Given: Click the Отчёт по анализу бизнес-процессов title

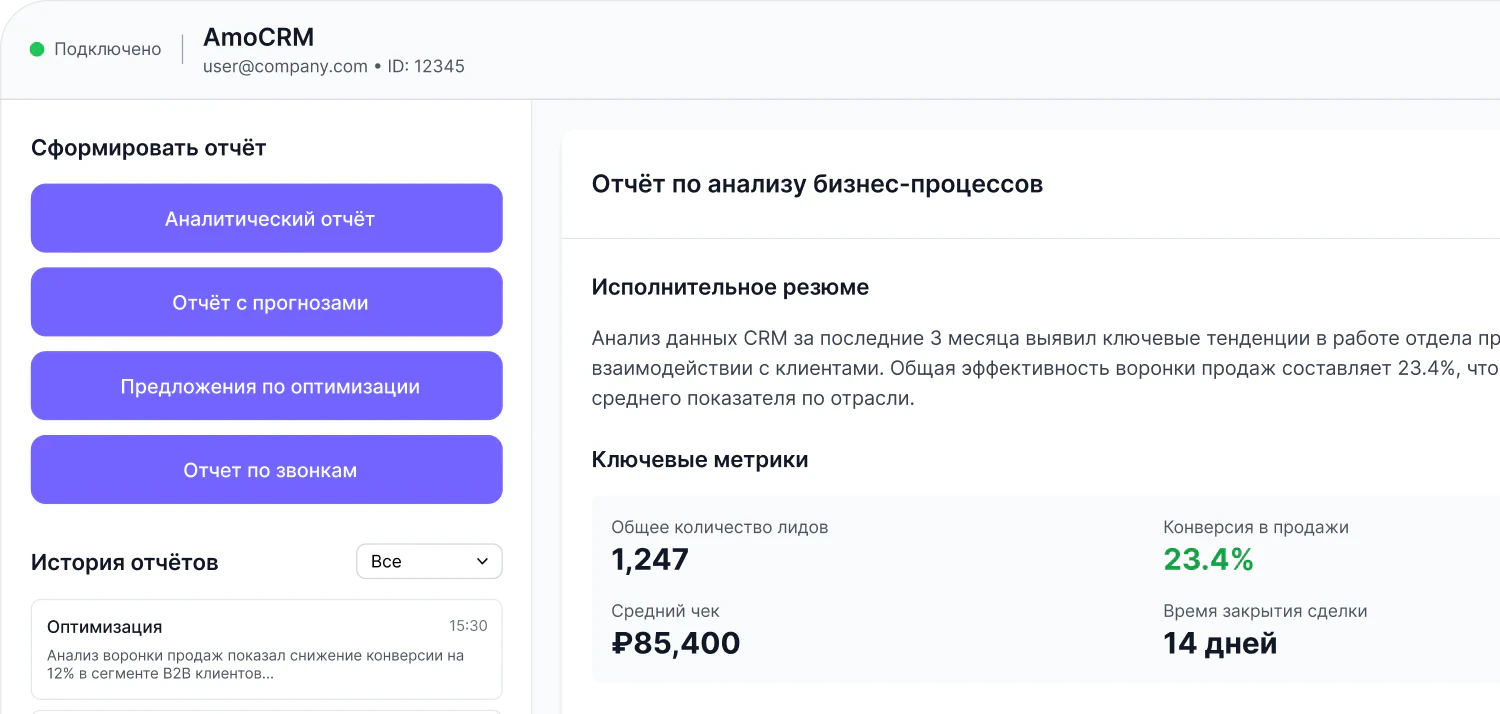Looking at the screenshot, I should coord(817,184).
